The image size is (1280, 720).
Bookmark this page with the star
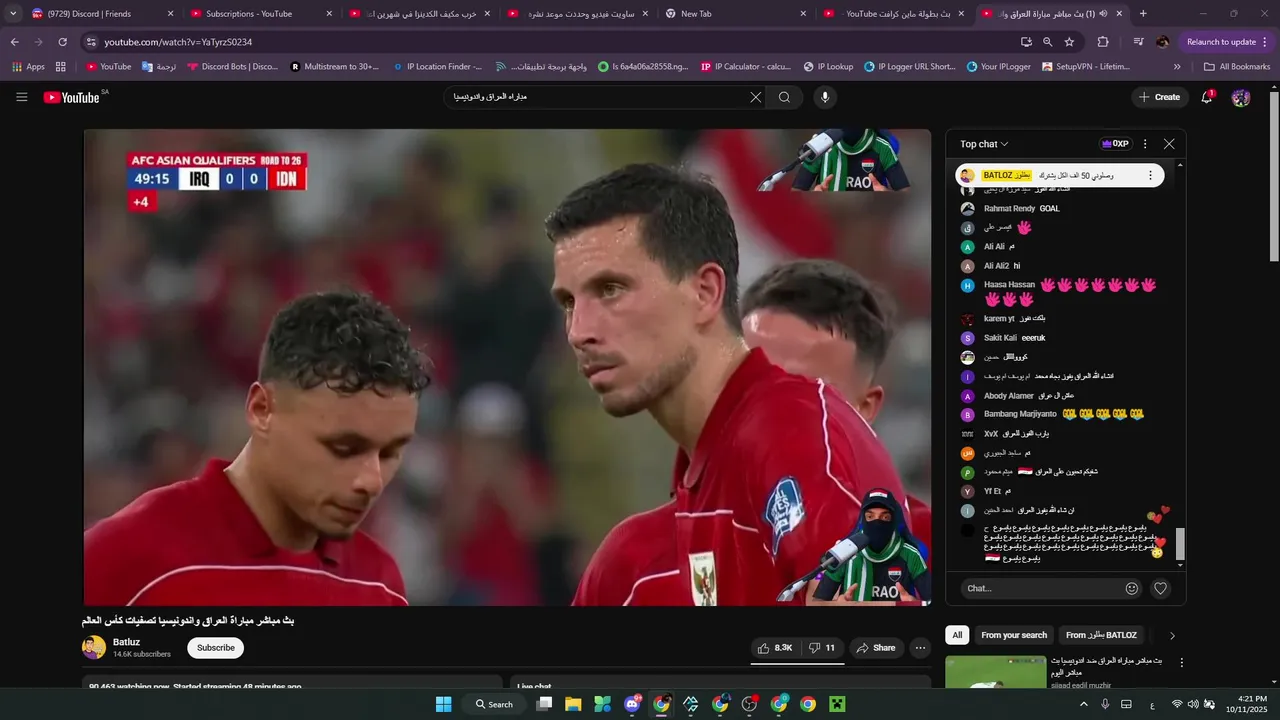point(1069,42)
